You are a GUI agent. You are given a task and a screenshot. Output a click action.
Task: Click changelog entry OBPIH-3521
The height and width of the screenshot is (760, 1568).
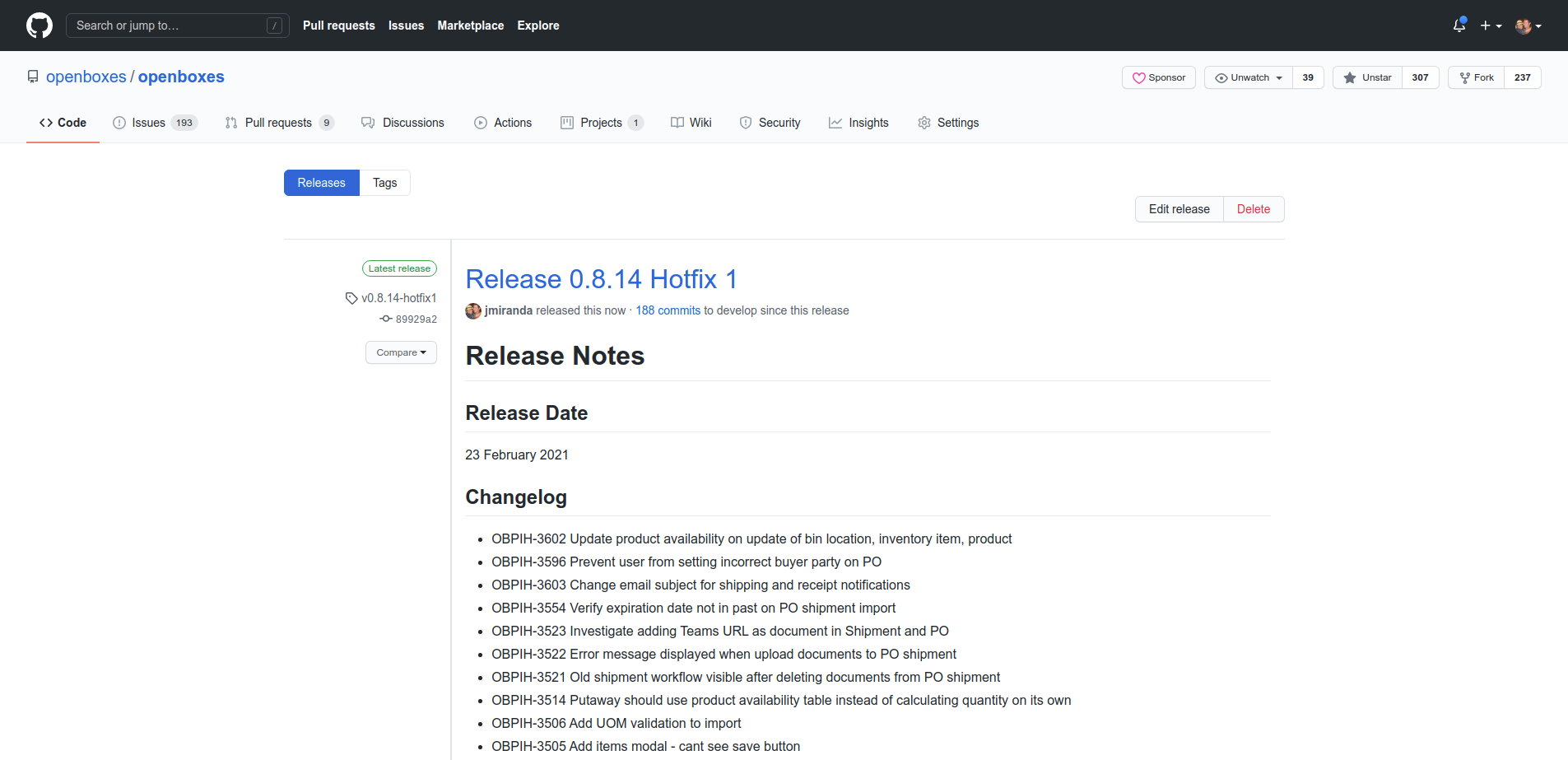pos(746,677)
